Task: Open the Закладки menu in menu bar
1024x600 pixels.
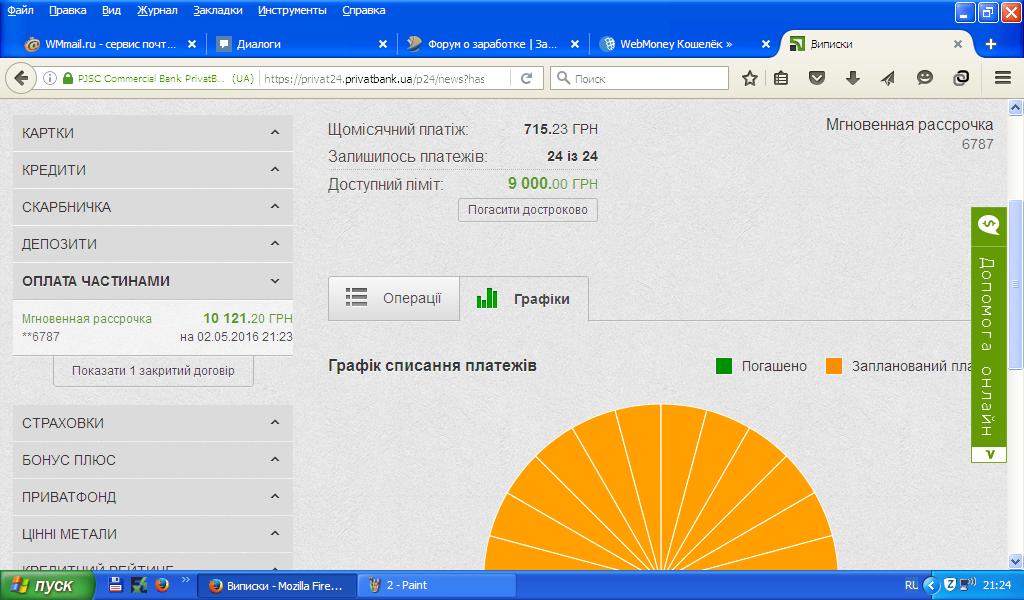Action: [x=217, y=10]
